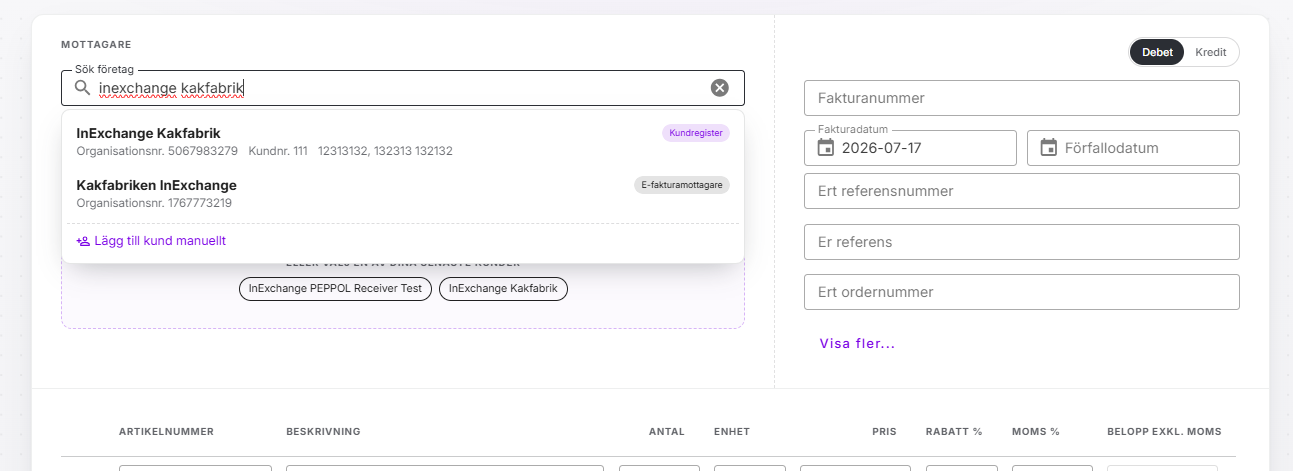
Task: Click add-person icon by Lägg till kund
Action: click(x=83, y=241)
